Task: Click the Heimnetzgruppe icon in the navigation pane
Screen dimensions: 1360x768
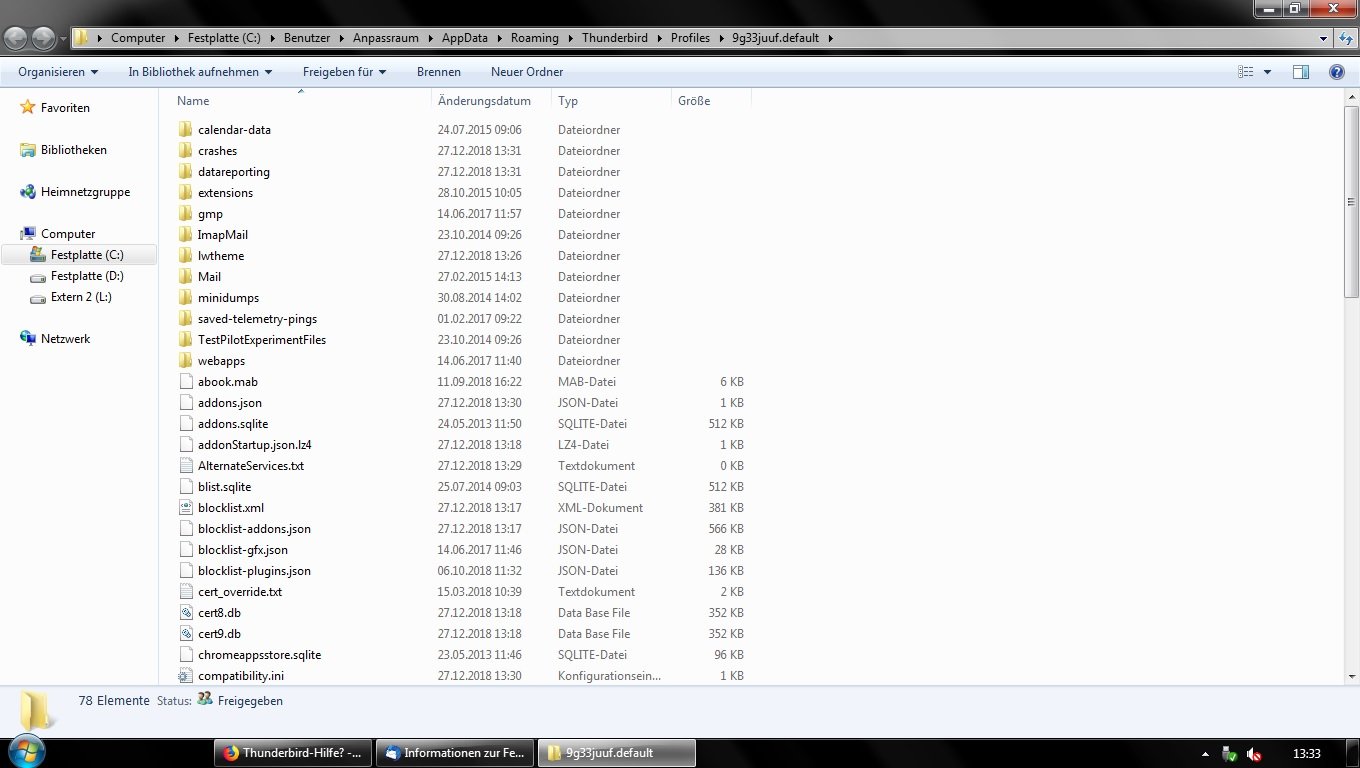Action: tap(28, 192)
